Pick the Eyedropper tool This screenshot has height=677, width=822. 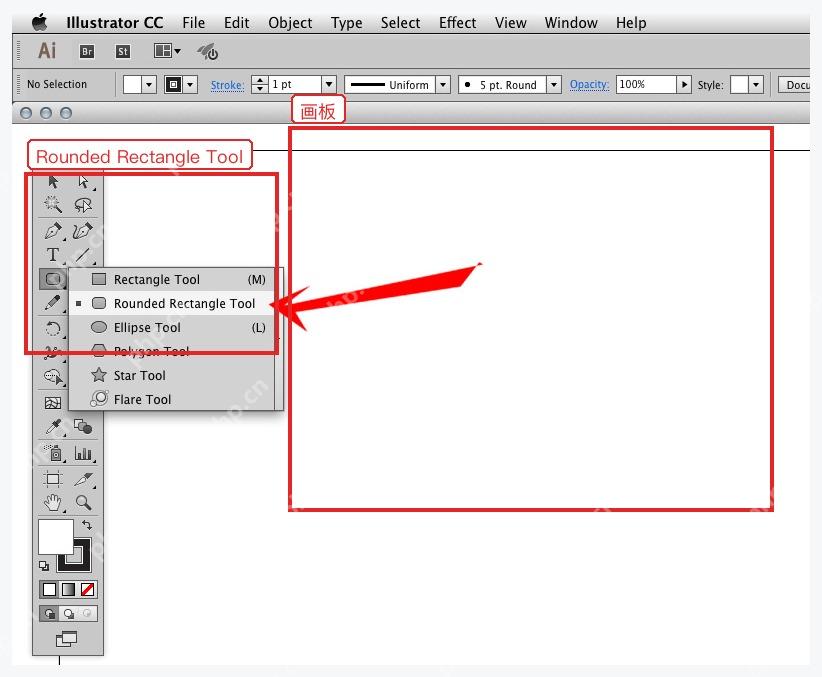pyautogui.click(x=53, y=427)
